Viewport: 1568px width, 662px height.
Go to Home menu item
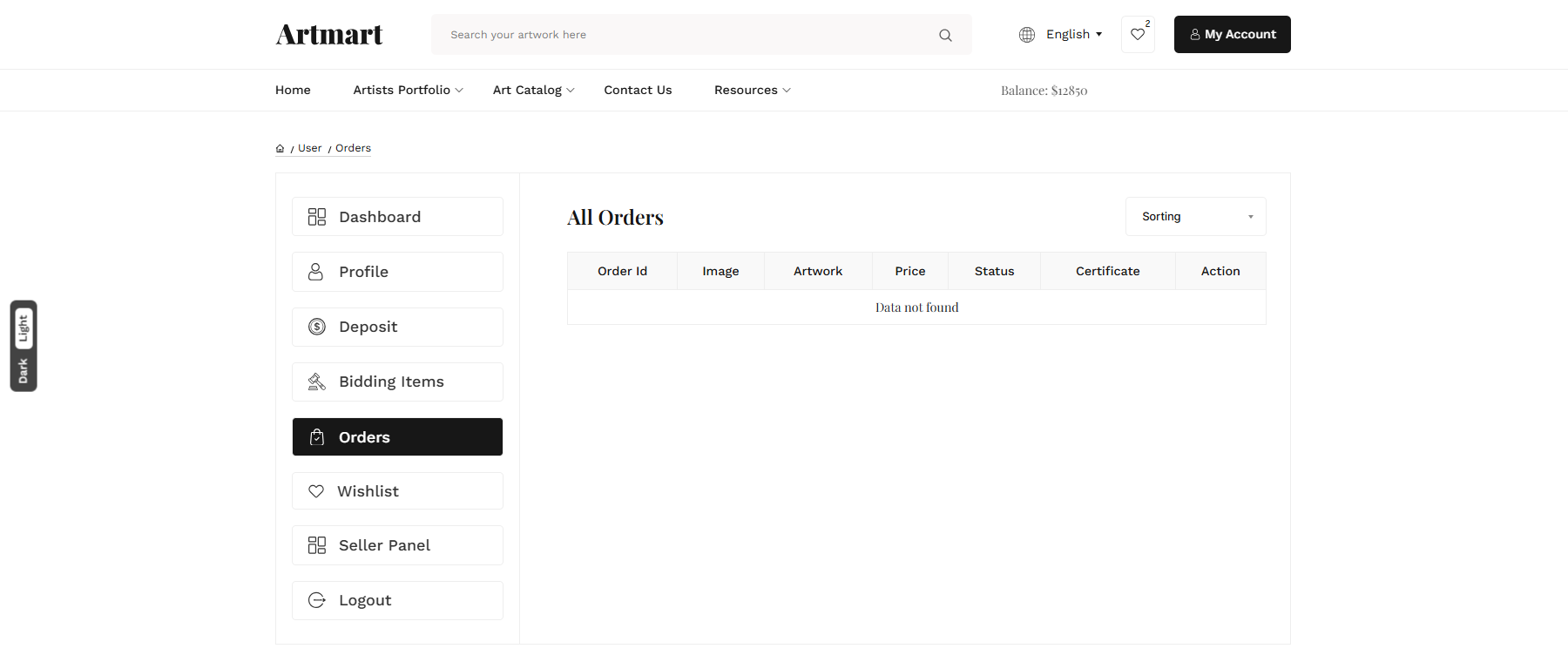point(293,90)
